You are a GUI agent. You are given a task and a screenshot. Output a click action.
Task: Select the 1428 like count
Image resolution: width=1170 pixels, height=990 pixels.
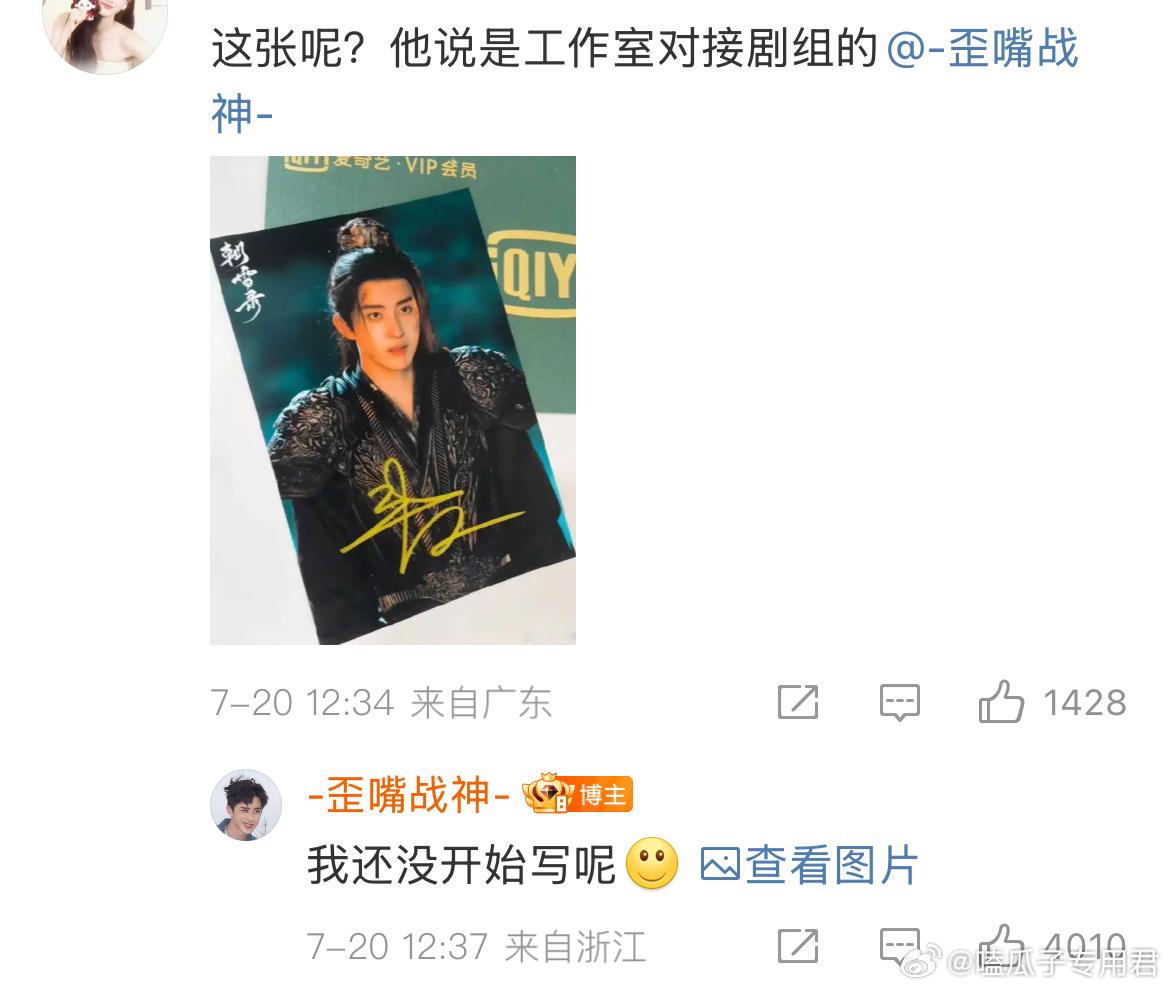coord(1084,703)
